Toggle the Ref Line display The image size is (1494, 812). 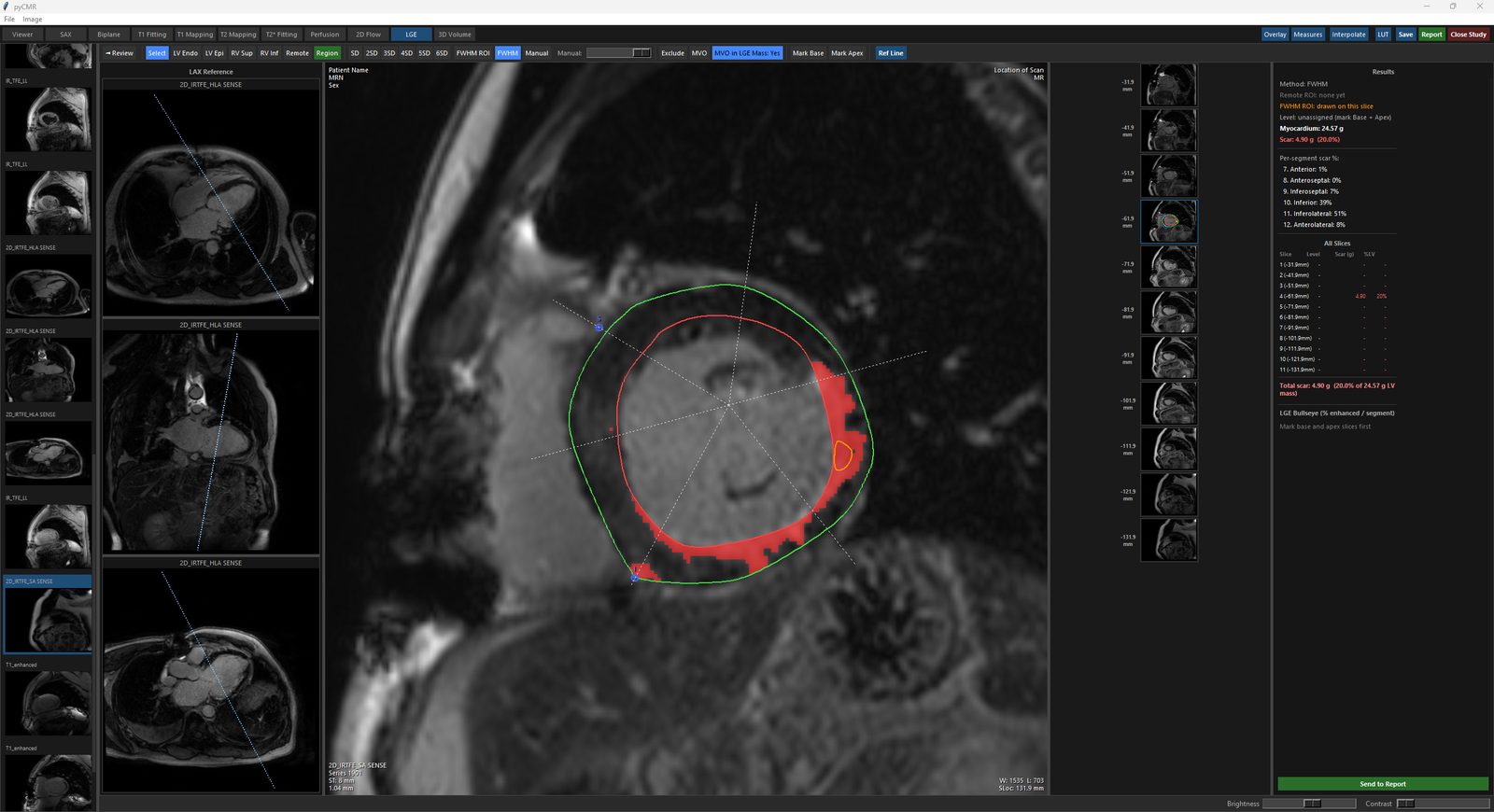tap(891, 53)
